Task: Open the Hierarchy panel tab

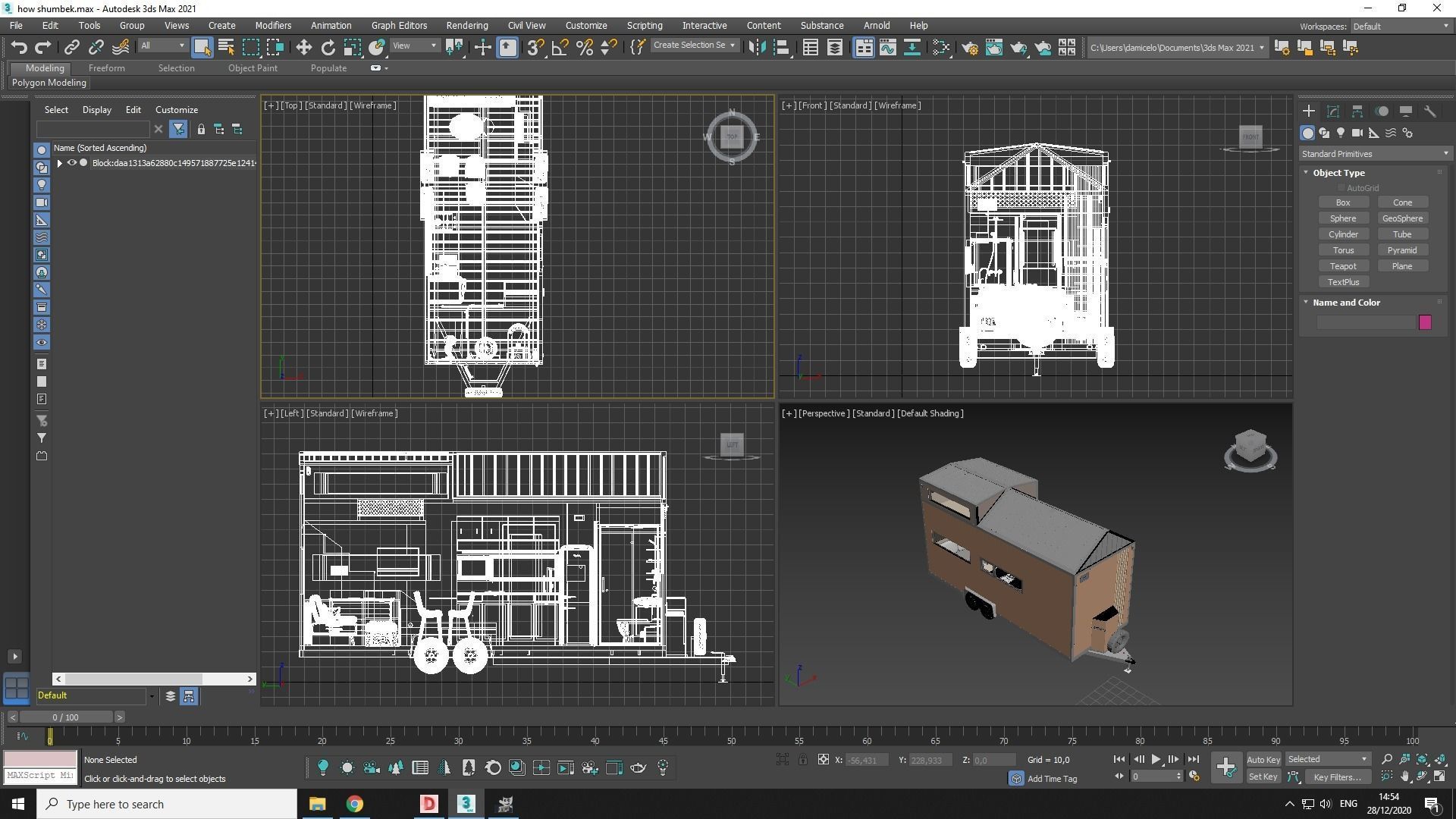Action: tap(1357, 111)
